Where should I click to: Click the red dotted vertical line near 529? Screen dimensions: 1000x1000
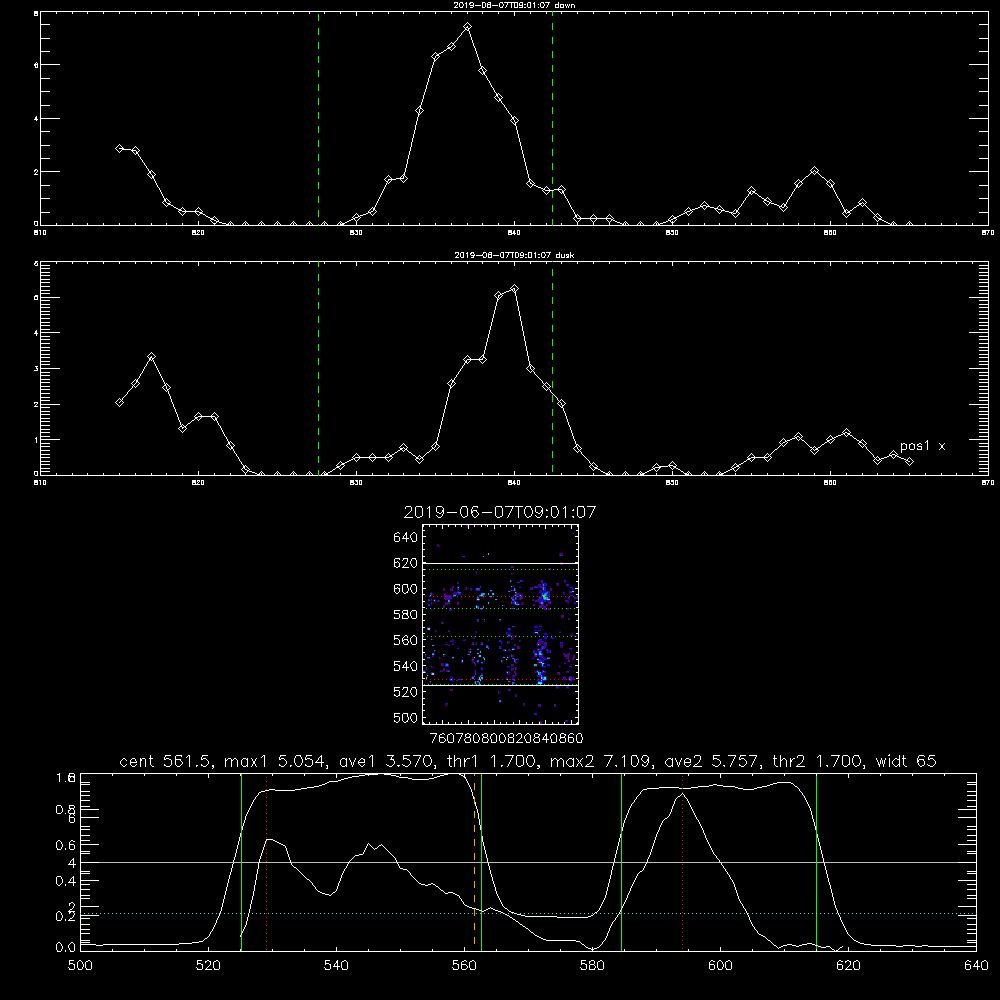267,861
